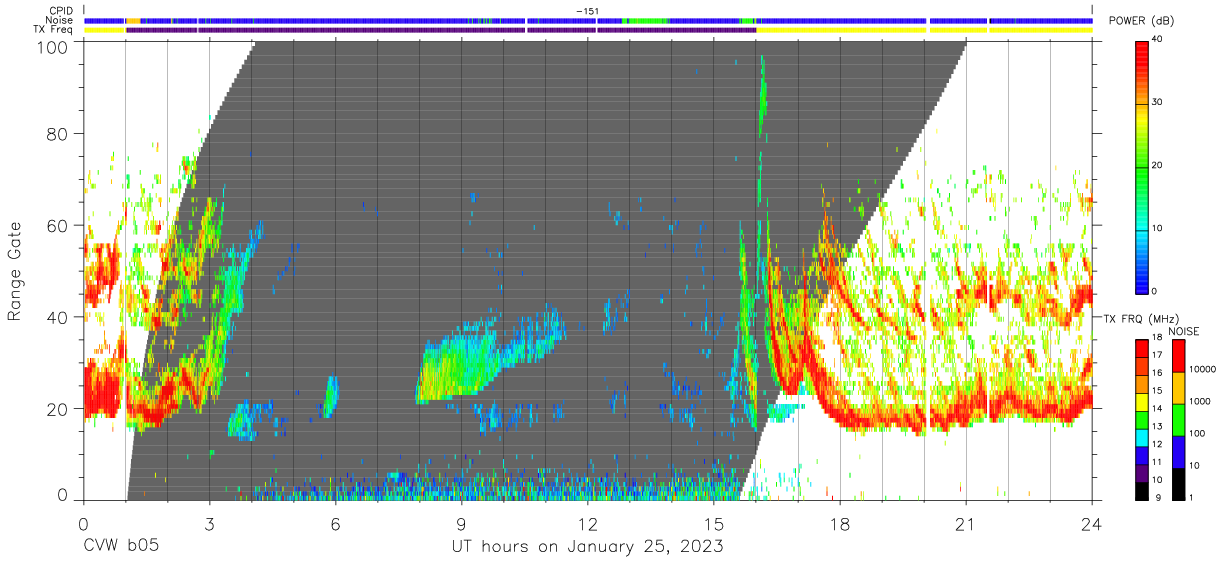This screenshot has width=1228, height=567.
Task: Click the 11 label on the TX FRQ legend
Action: [x=1157, y=463]
